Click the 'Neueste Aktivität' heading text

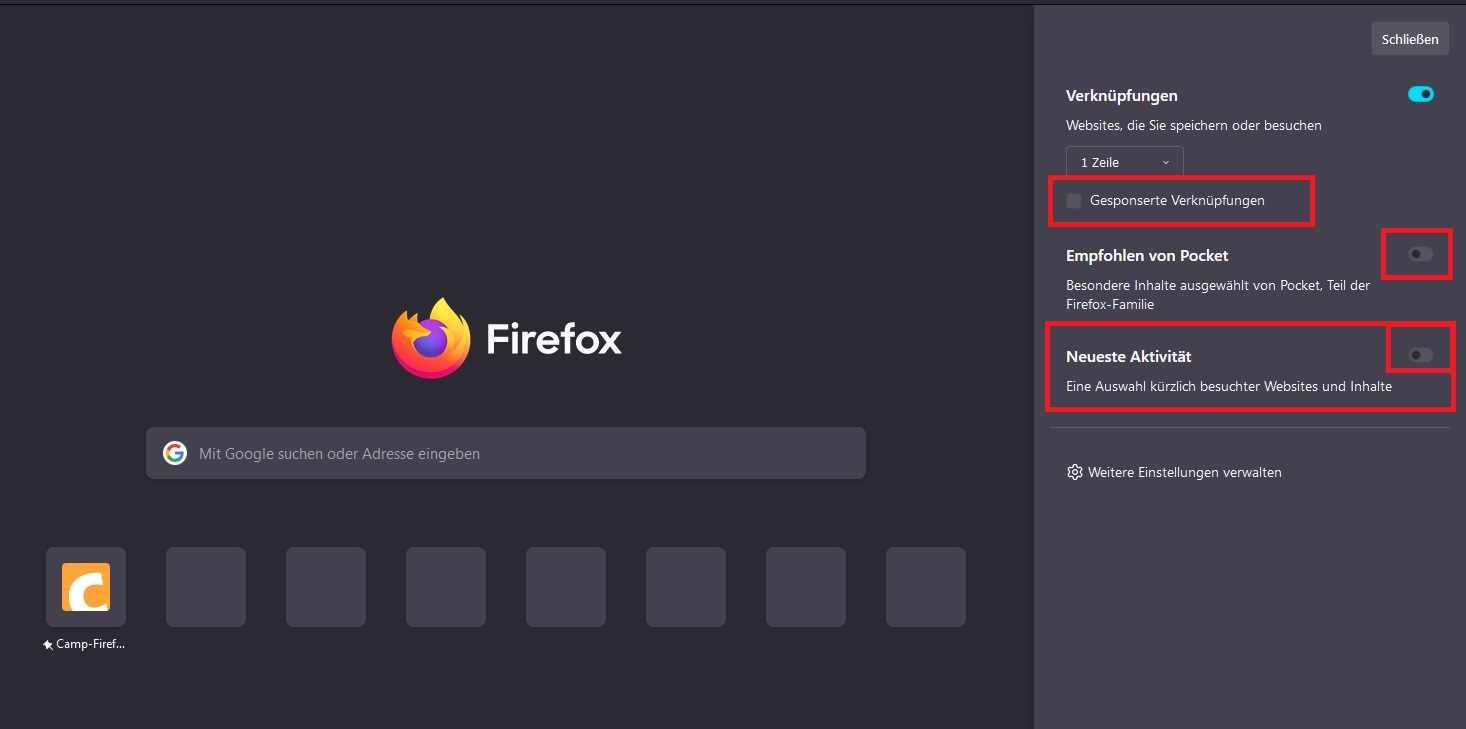point(1128,357)
